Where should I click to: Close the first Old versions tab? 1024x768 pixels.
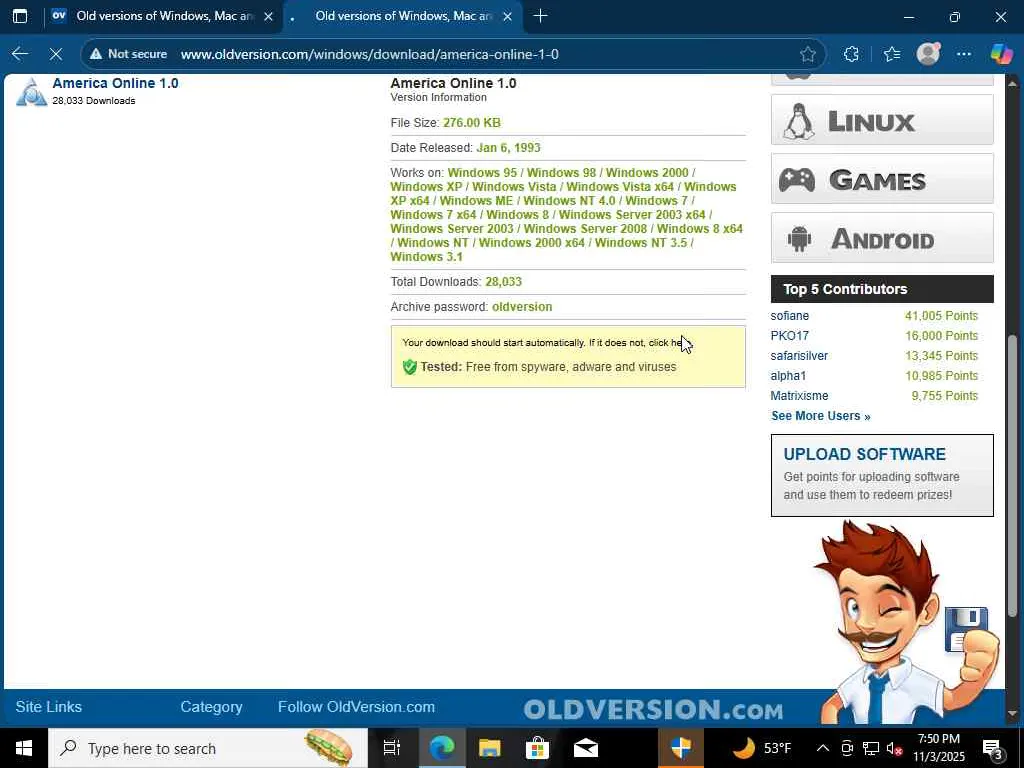click(x=268, y=16)
